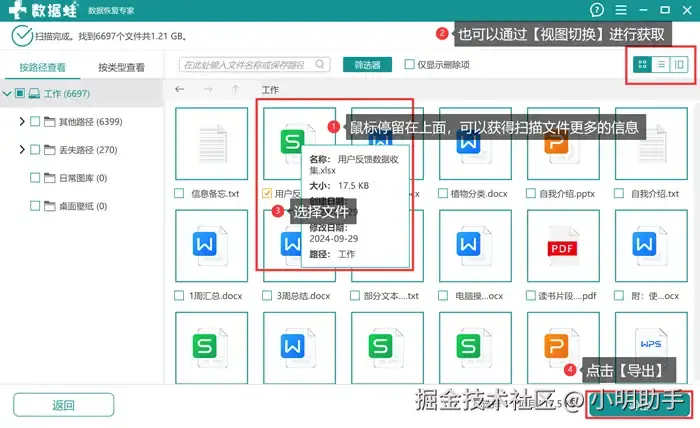700x428 pixels.
Task: Click the folder icon for 丢失路径
Action: [x=50, y=150]
